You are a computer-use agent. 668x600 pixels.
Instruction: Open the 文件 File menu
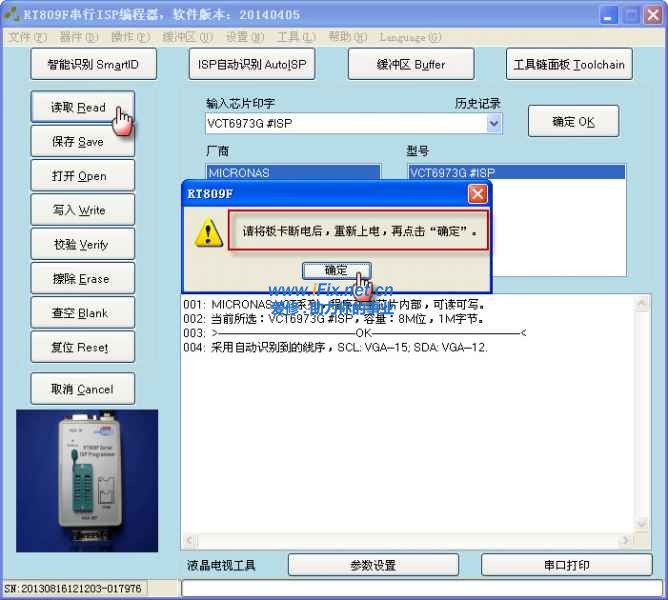click(x=26, y=37)
